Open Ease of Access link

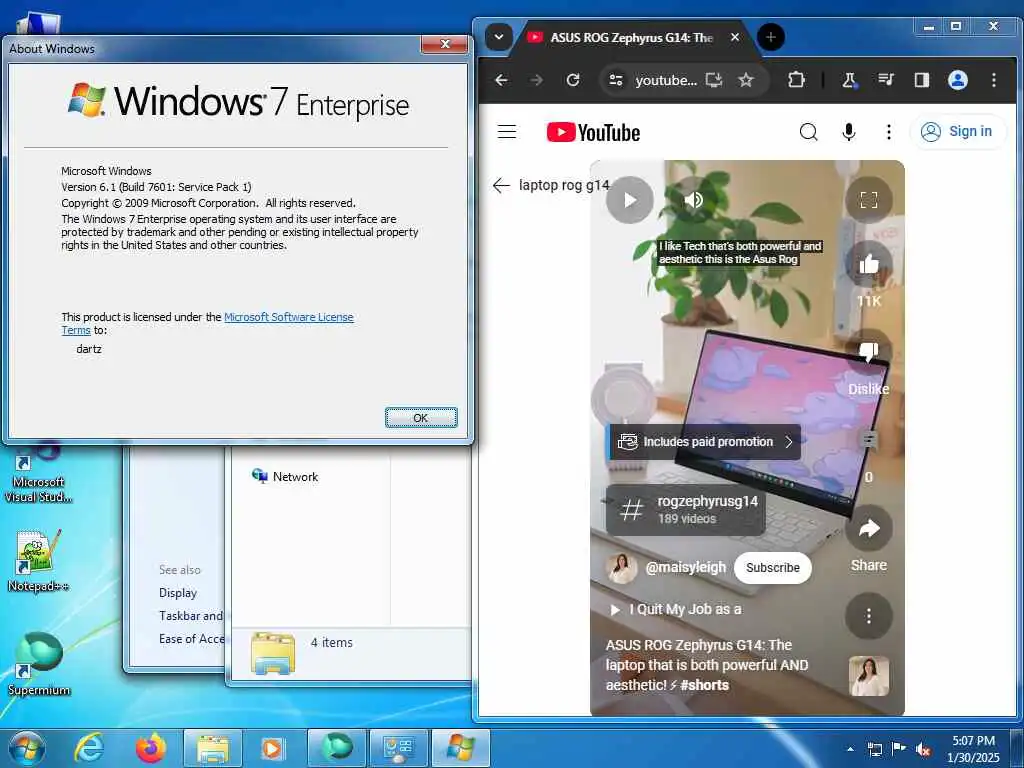click(x=191, y=639)
